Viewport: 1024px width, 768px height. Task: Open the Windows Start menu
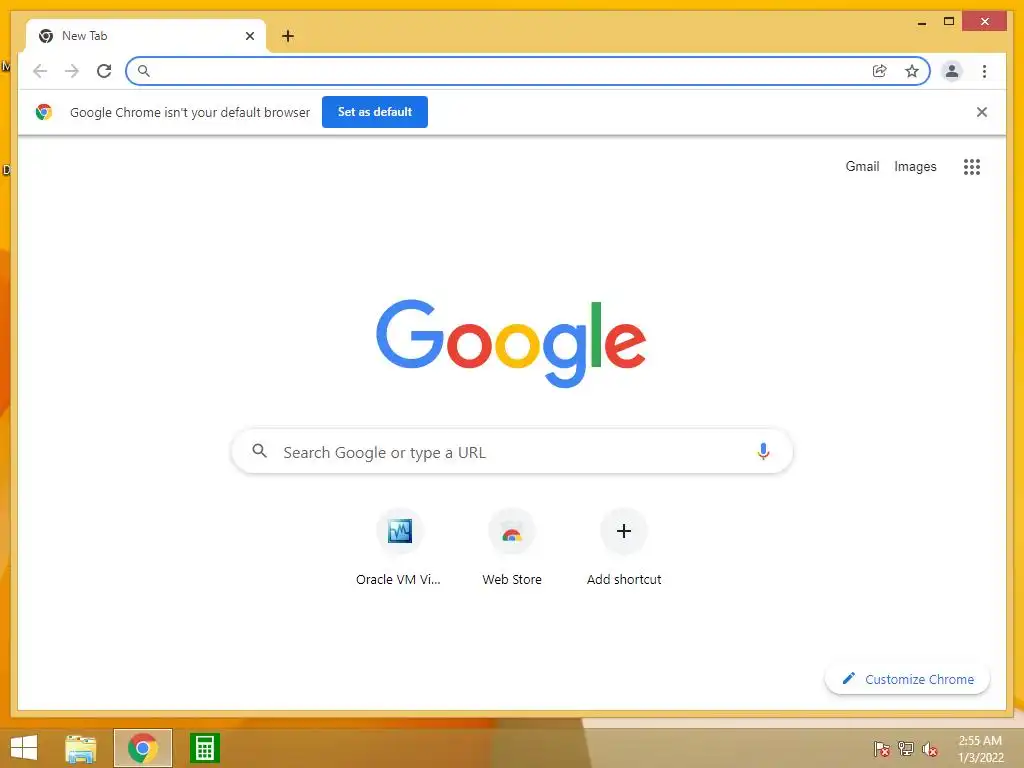[24, 748]
